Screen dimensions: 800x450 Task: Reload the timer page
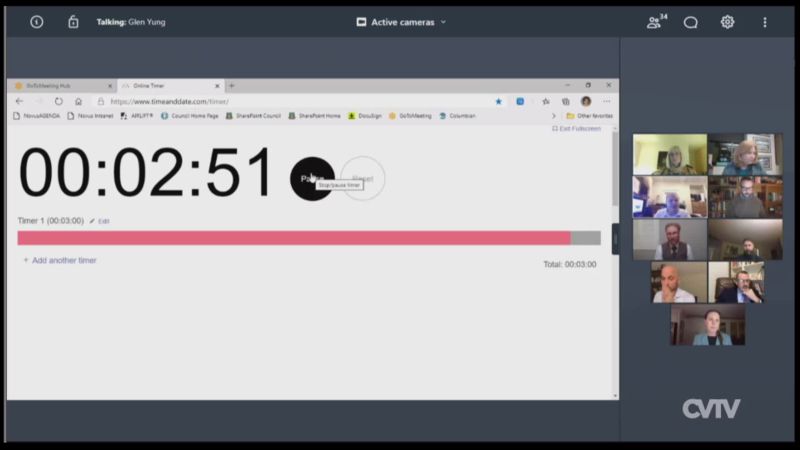point(59,101)
